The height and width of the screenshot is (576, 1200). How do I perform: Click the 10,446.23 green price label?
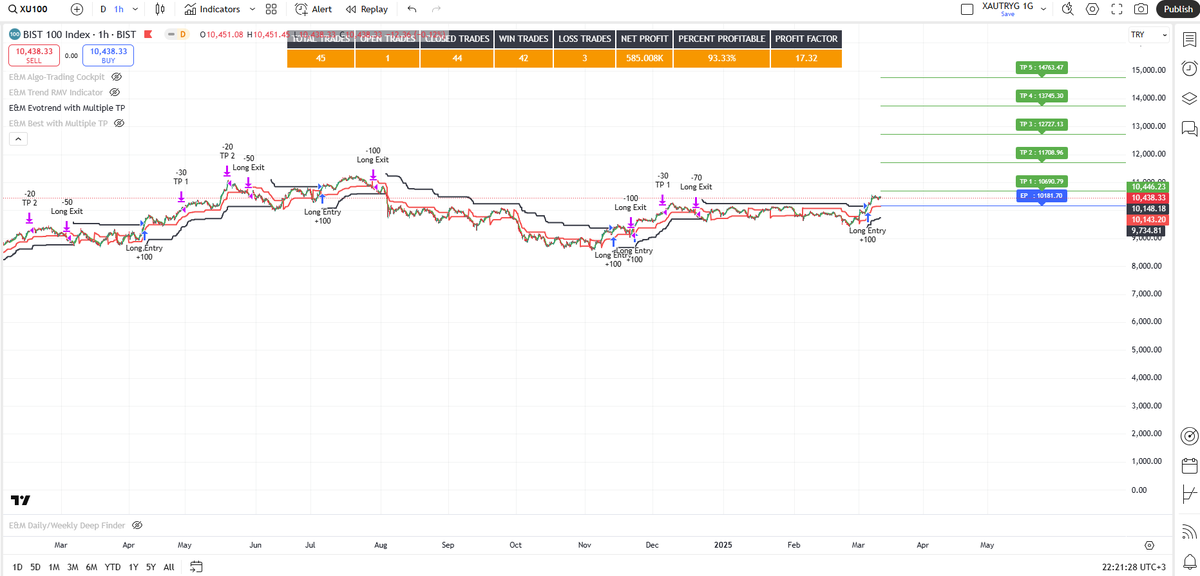click(1148, 187)
